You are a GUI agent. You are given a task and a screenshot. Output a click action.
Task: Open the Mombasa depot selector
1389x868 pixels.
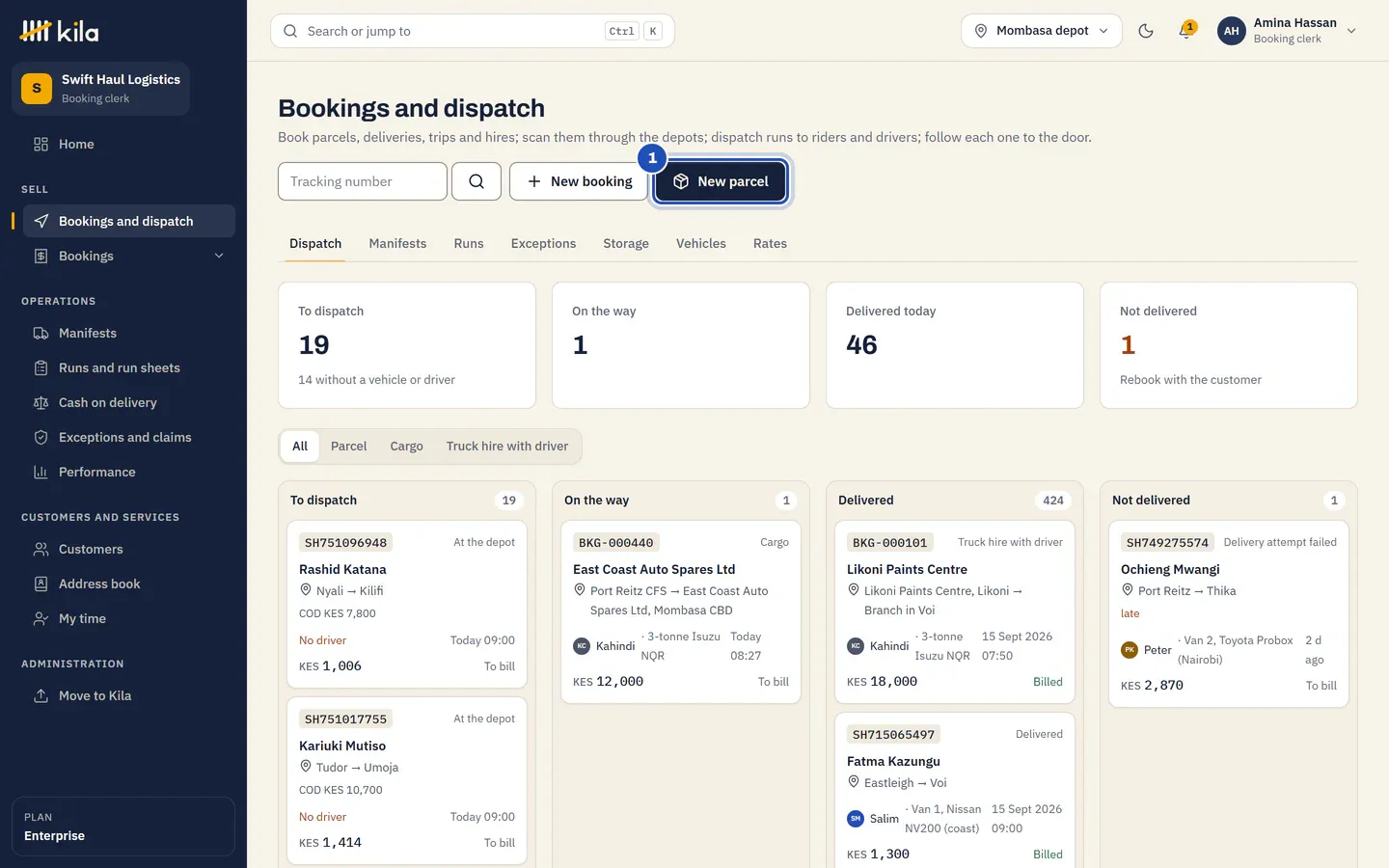(x=1042, y=31)
